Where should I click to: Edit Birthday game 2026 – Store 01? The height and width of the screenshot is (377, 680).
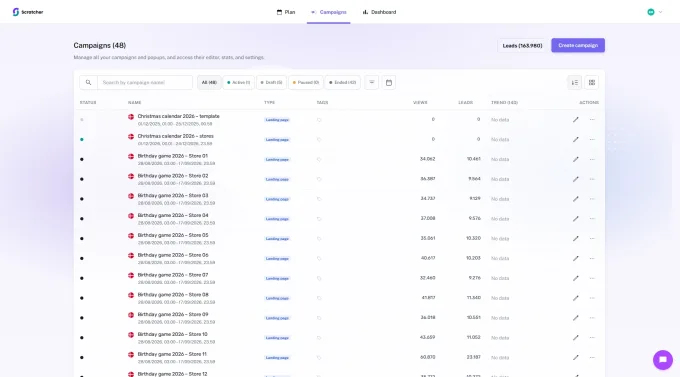point(575,159)
